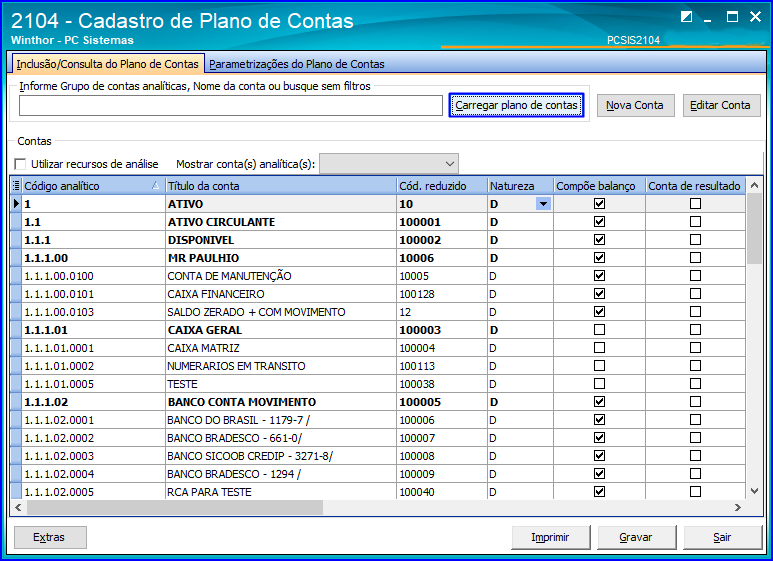Click Cód. reduzido column header
The width and height of the screenshot is (773, 561).
(442, 186)
